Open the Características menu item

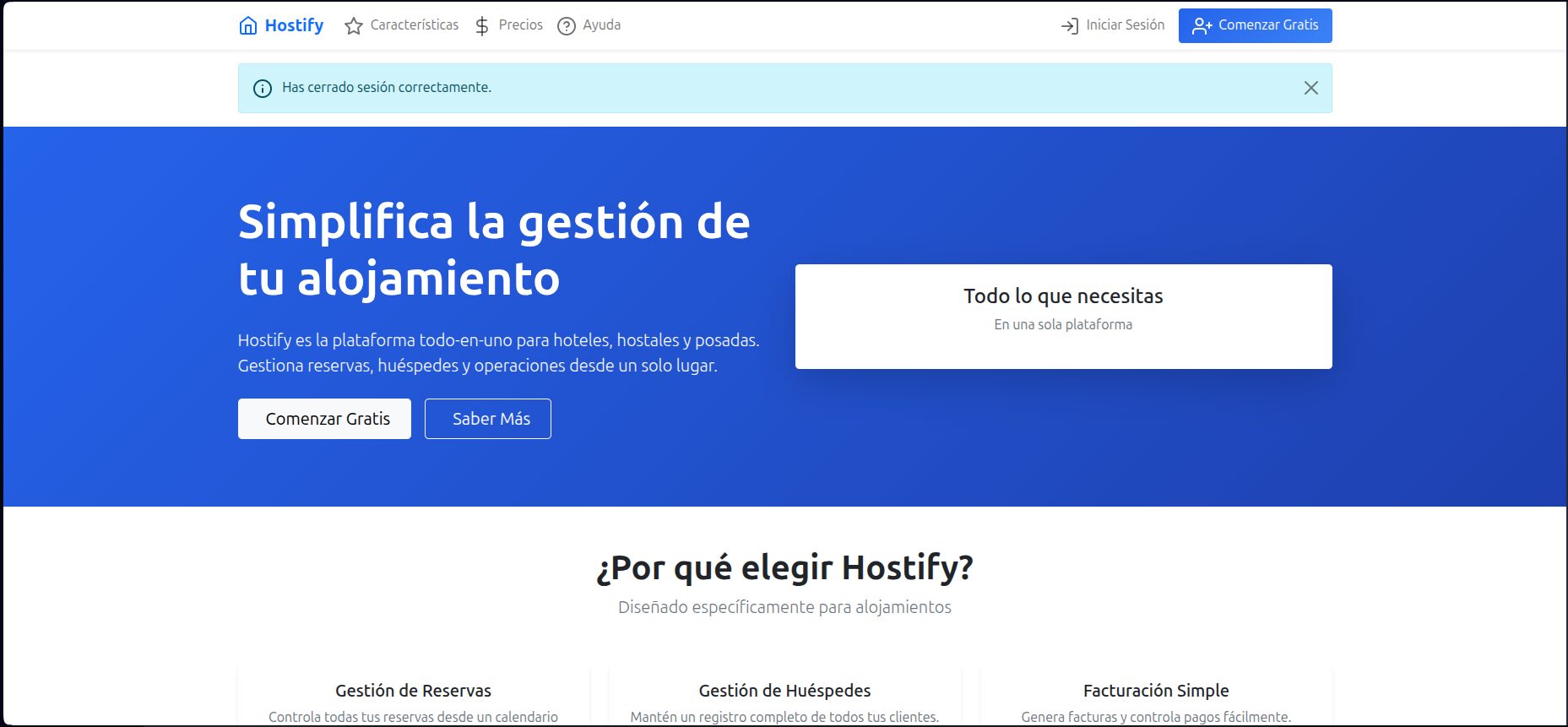414,25
